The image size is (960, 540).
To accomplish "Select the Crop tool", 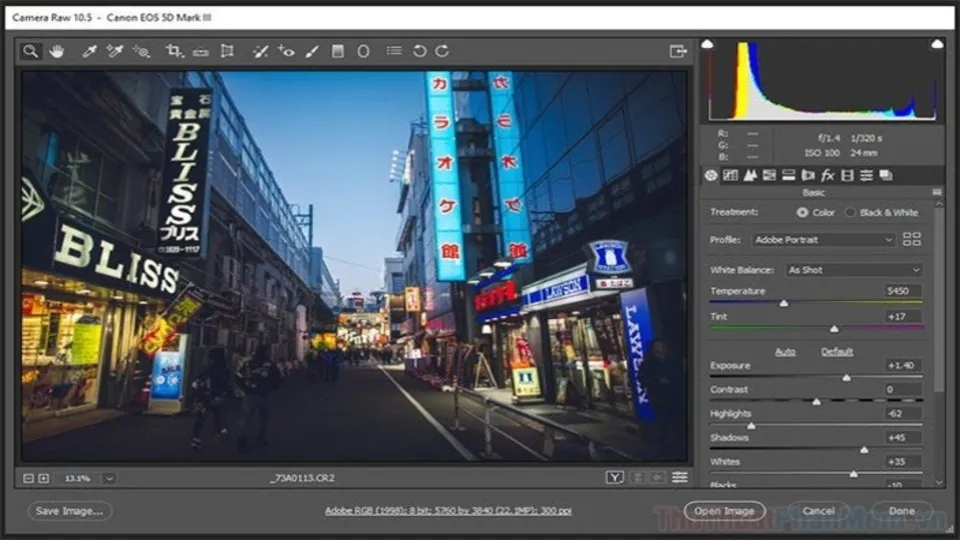I will 174,51.
